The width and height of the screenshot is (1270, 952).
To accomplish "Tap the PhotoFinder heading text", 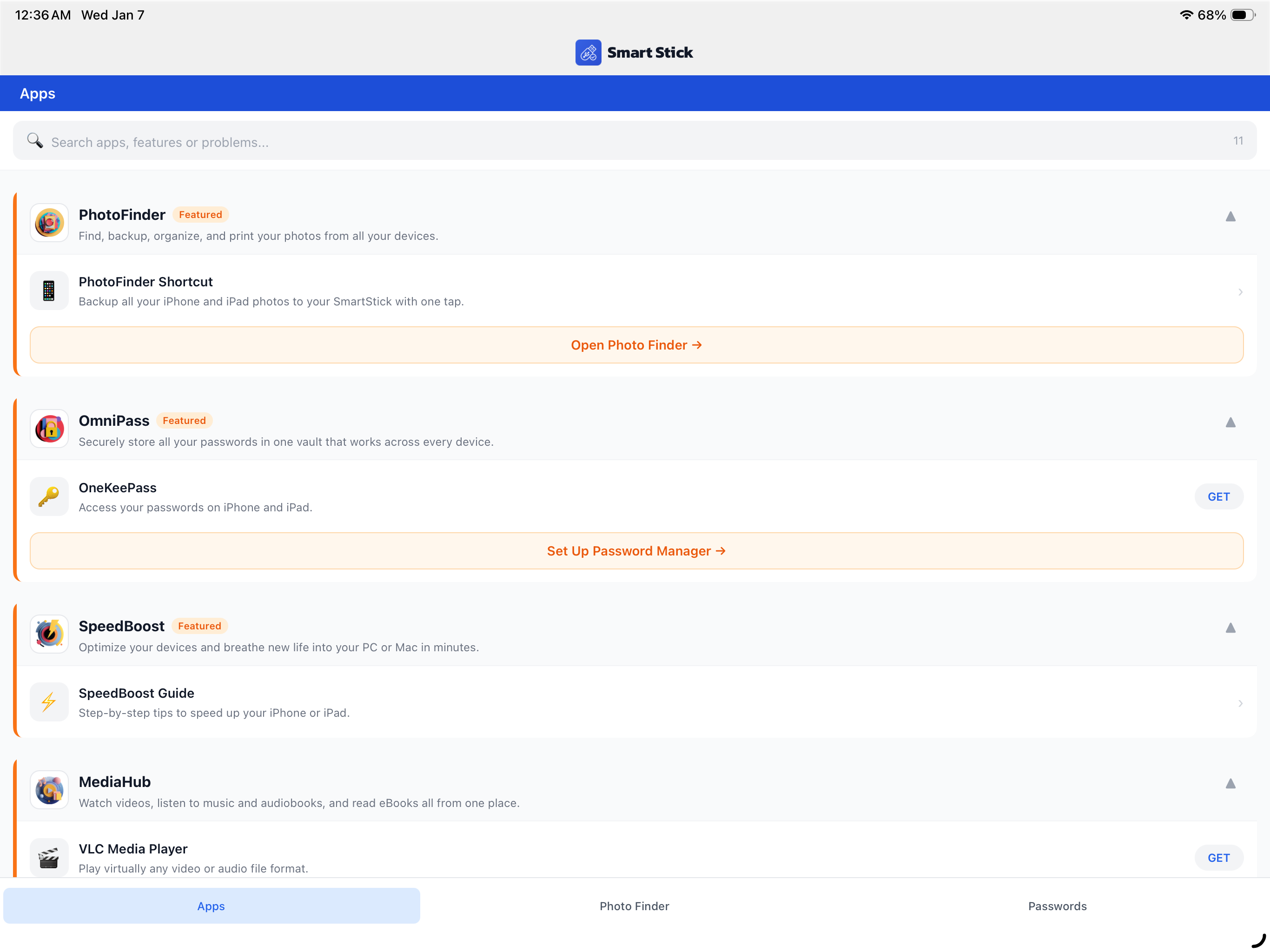I will (122, 215).
